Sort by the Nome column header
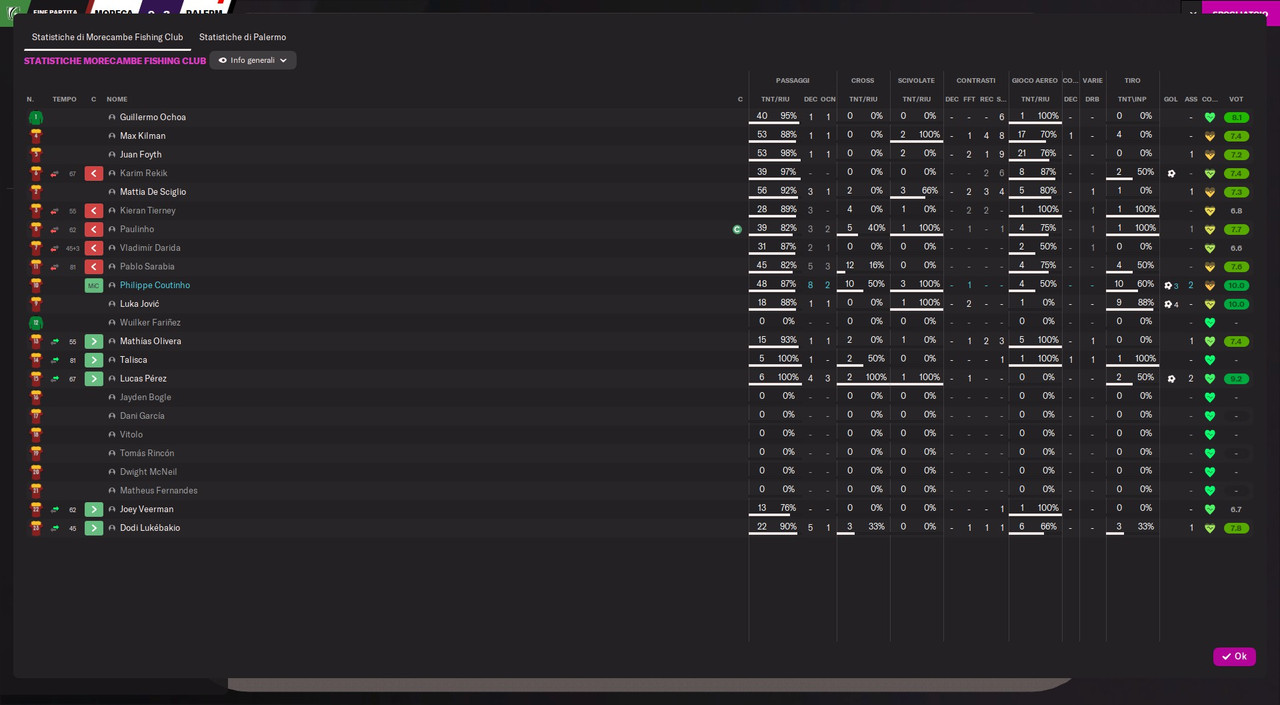Viewport: 1280px width, 705px height. [x=117, y=99]
